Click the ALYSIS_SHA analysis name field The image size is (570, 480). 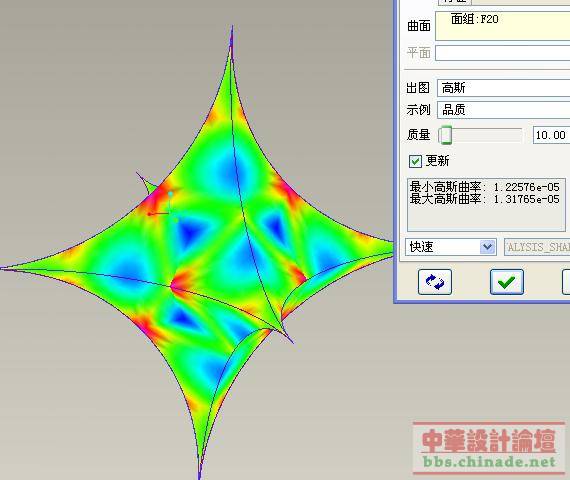click(537, 247)
